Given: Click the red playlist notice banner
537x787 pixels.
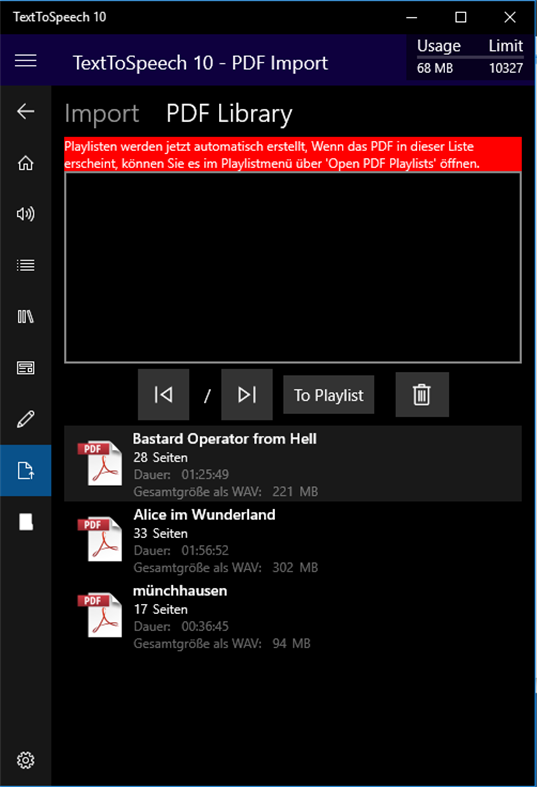Looking at the screenshot, I should [x=293, y=155].
